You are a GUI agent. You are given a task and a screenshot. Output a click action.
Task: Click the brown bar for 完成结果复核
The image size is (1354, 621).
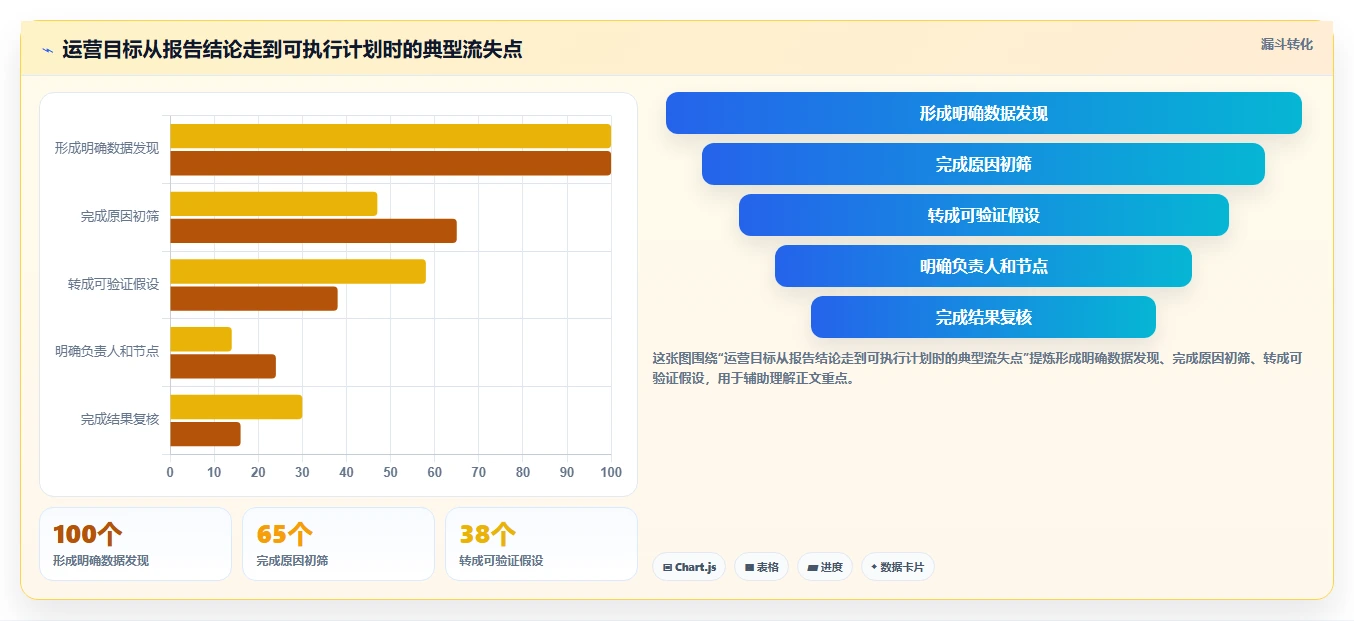pyautogui.click(x=205, y=434)
